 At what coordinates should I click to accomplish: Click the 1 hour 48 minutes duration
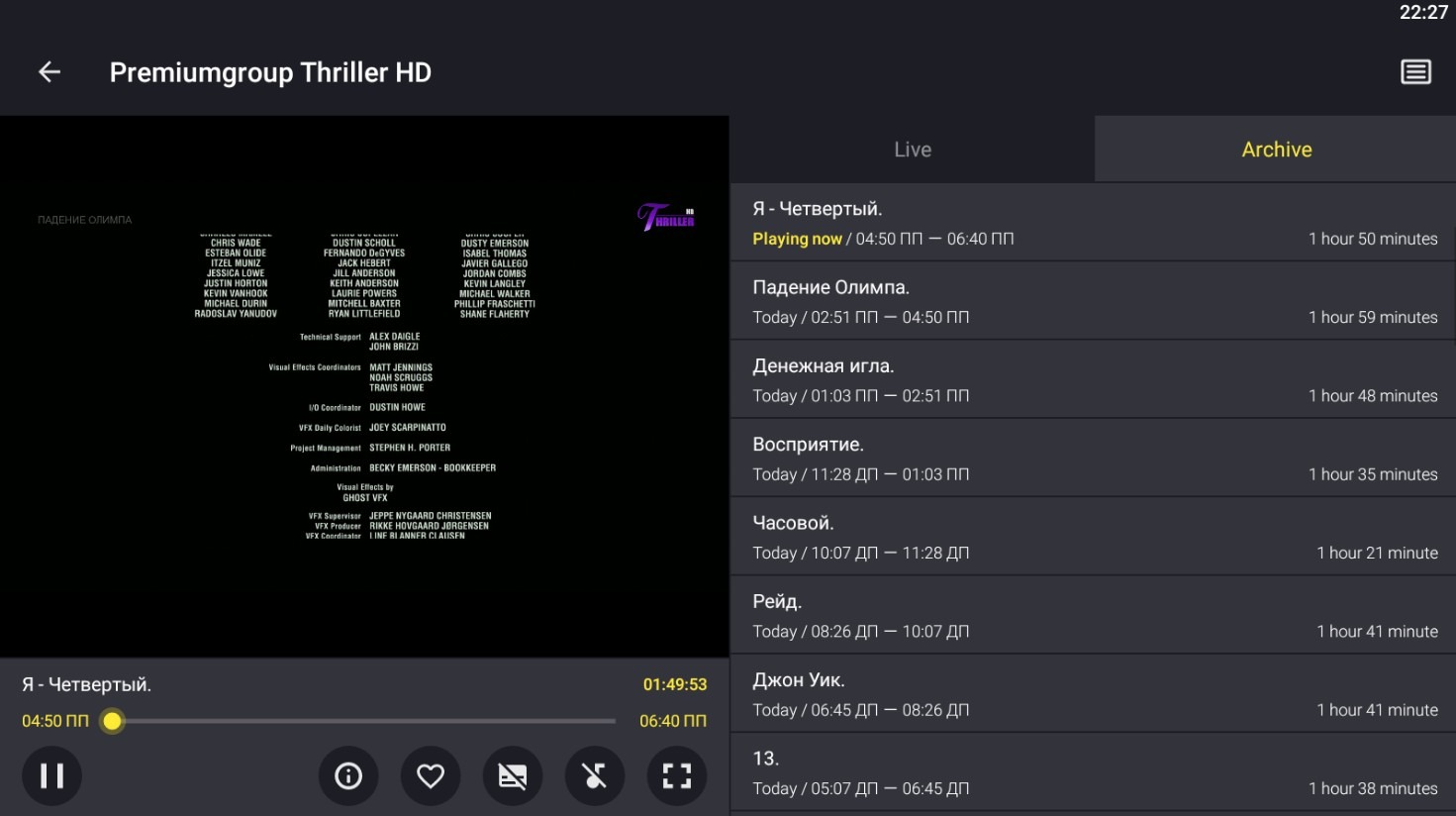tap(1373, 395)
